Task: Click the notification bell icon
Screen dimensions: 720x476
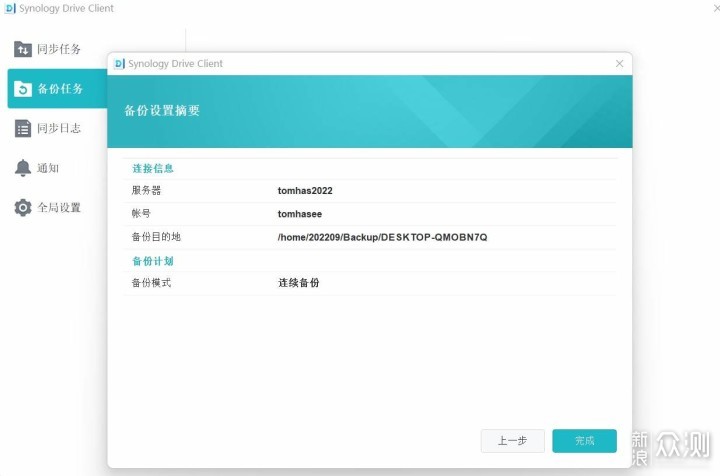Action: [x=22, y=168]
